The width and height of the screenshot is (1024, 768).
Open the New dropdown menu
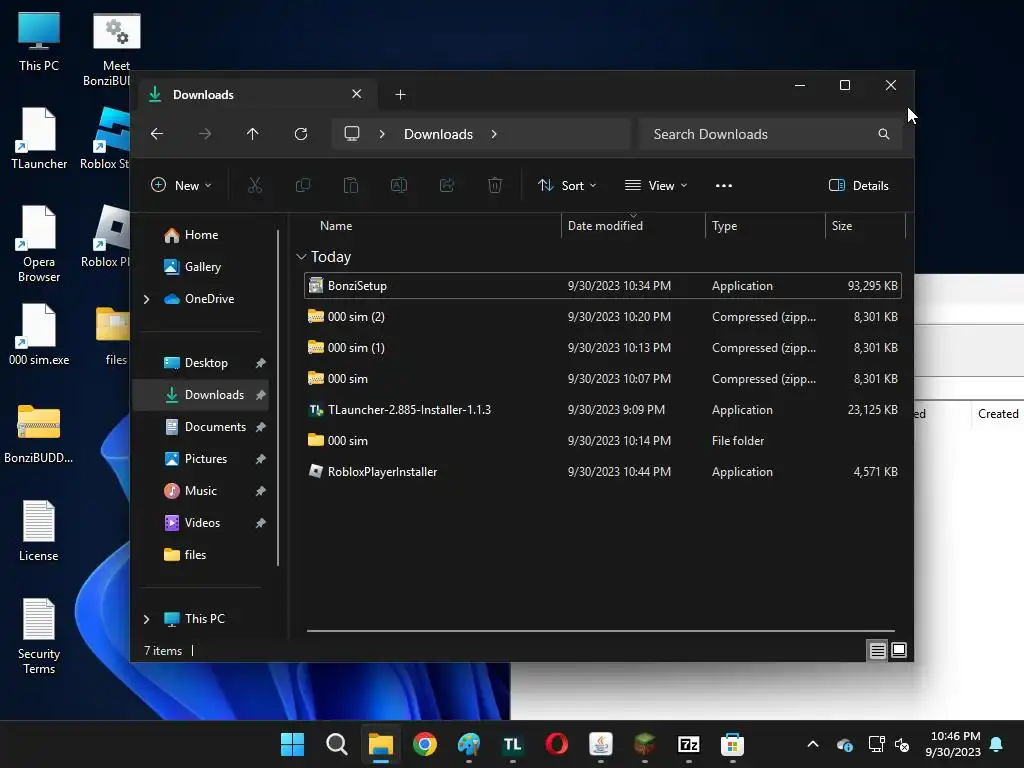point(181,185)
